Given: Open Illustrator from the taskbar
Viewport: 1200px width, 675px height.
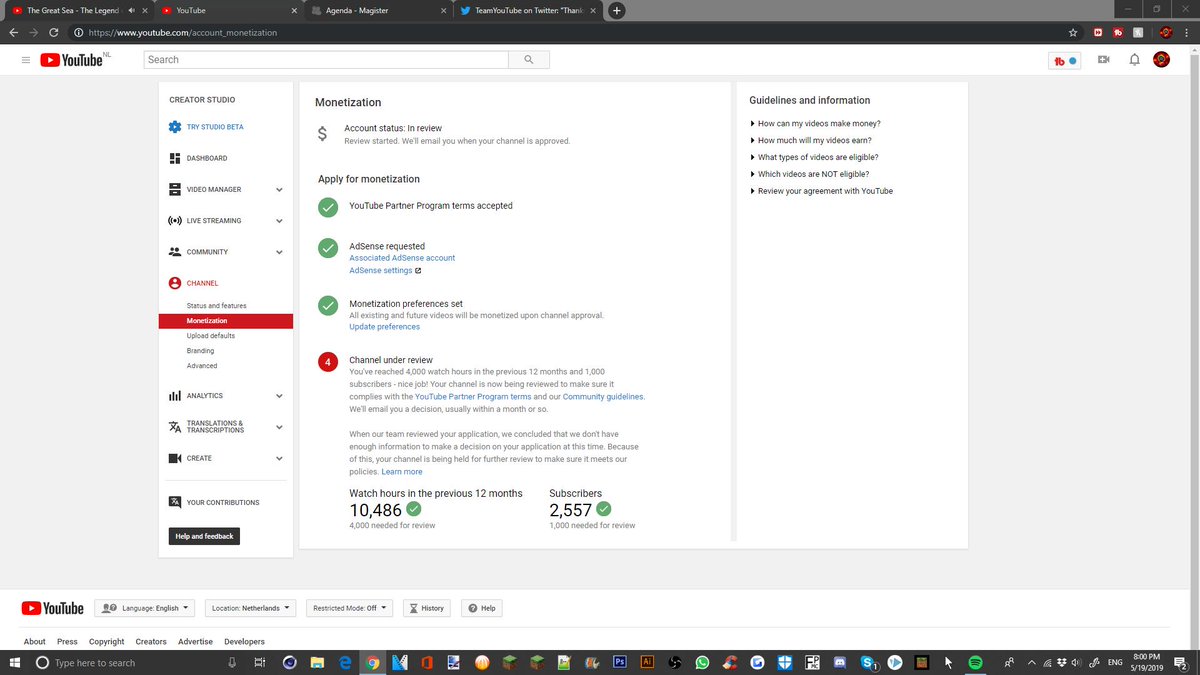Looking at the screenshot, I should 647,662.
